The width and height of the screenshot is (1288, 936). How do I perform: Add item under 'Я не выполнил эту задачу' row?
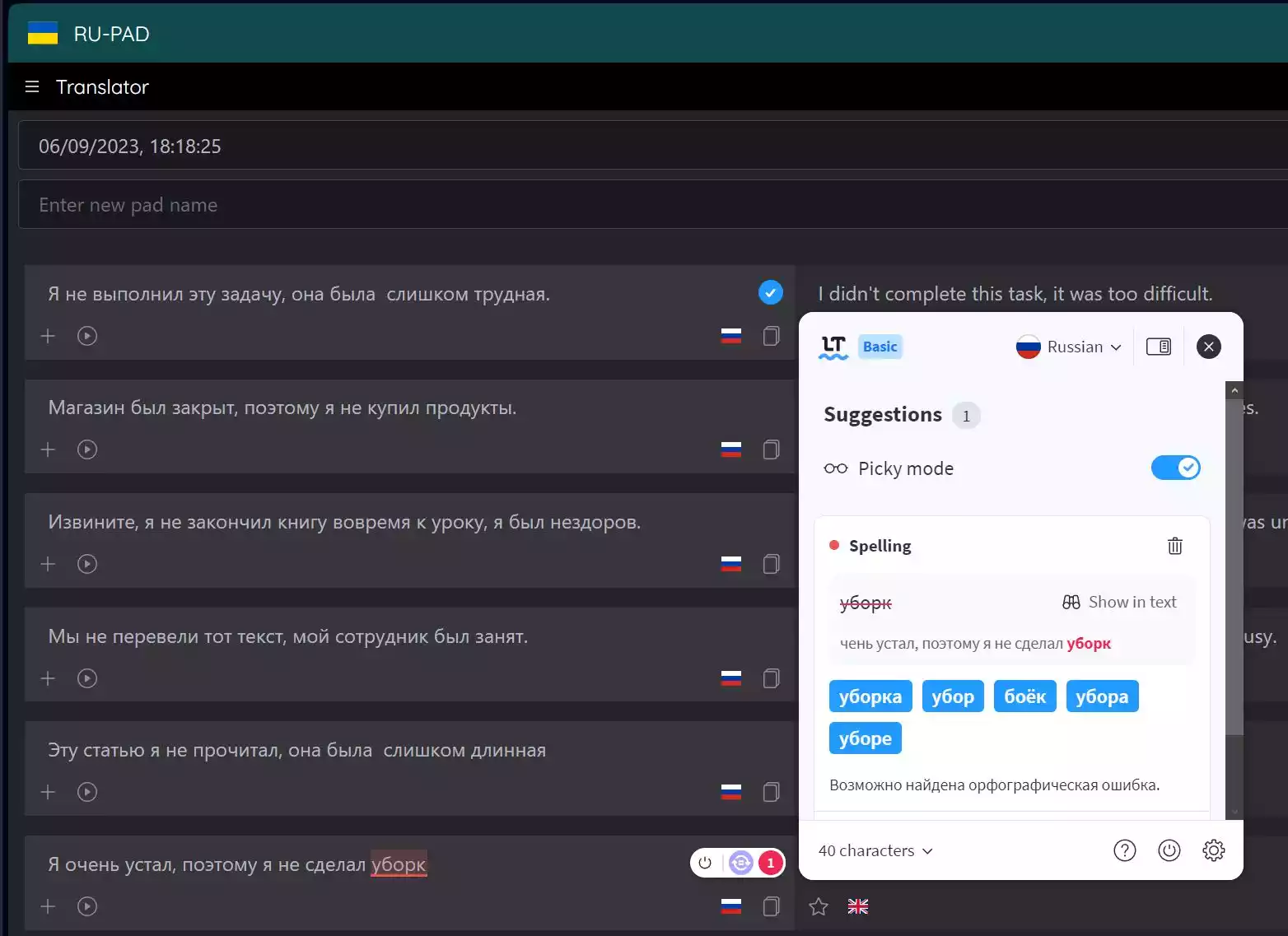point(48,336)
